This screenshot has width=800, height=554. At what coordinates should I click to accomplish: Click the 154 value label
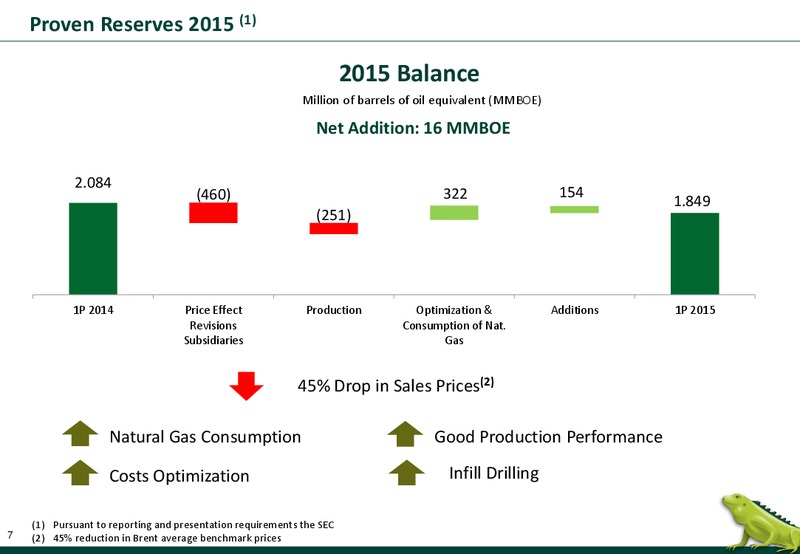point(571,192)
